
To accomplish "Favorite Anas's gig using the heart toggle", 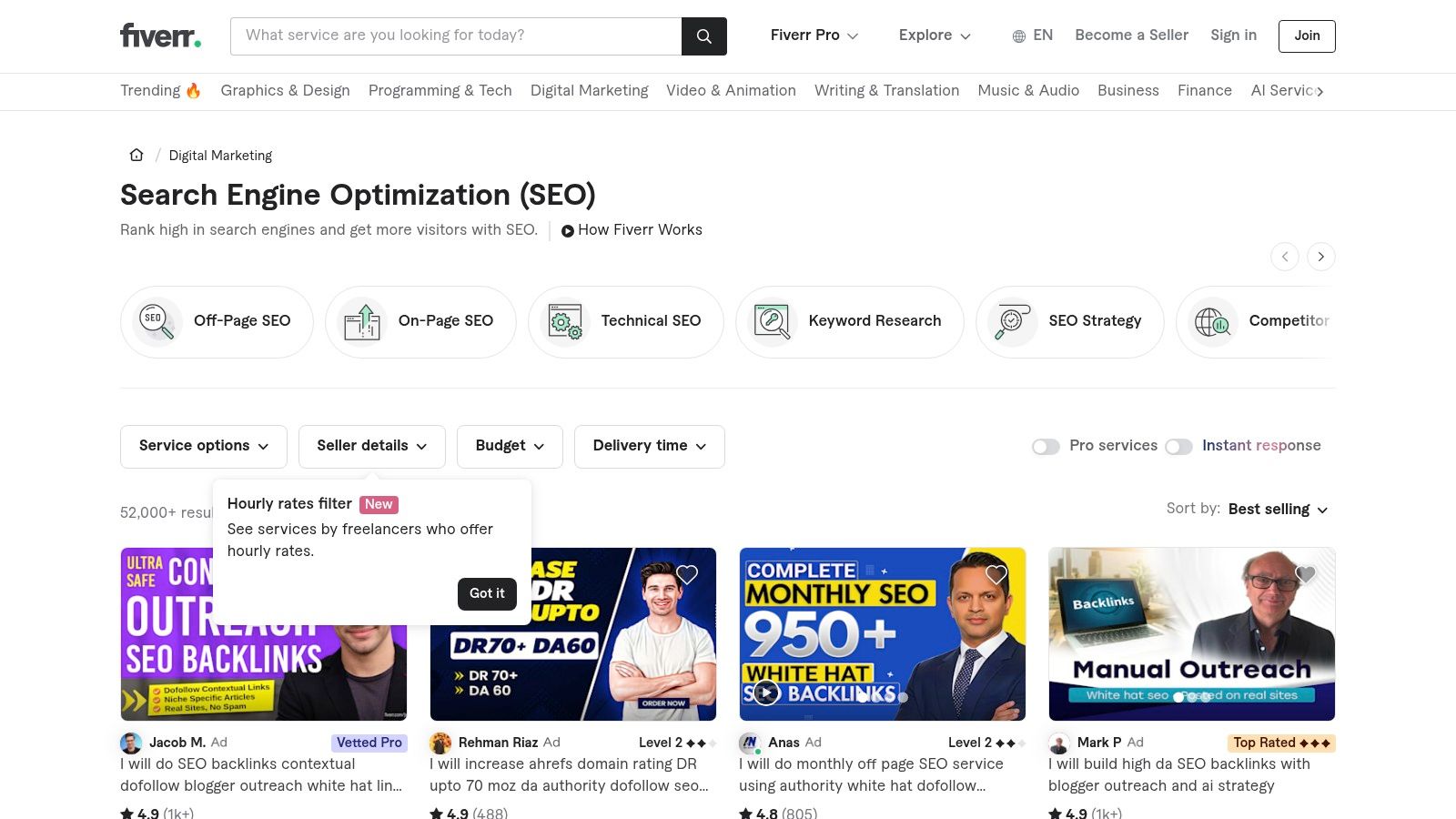I will click(996, 574).
